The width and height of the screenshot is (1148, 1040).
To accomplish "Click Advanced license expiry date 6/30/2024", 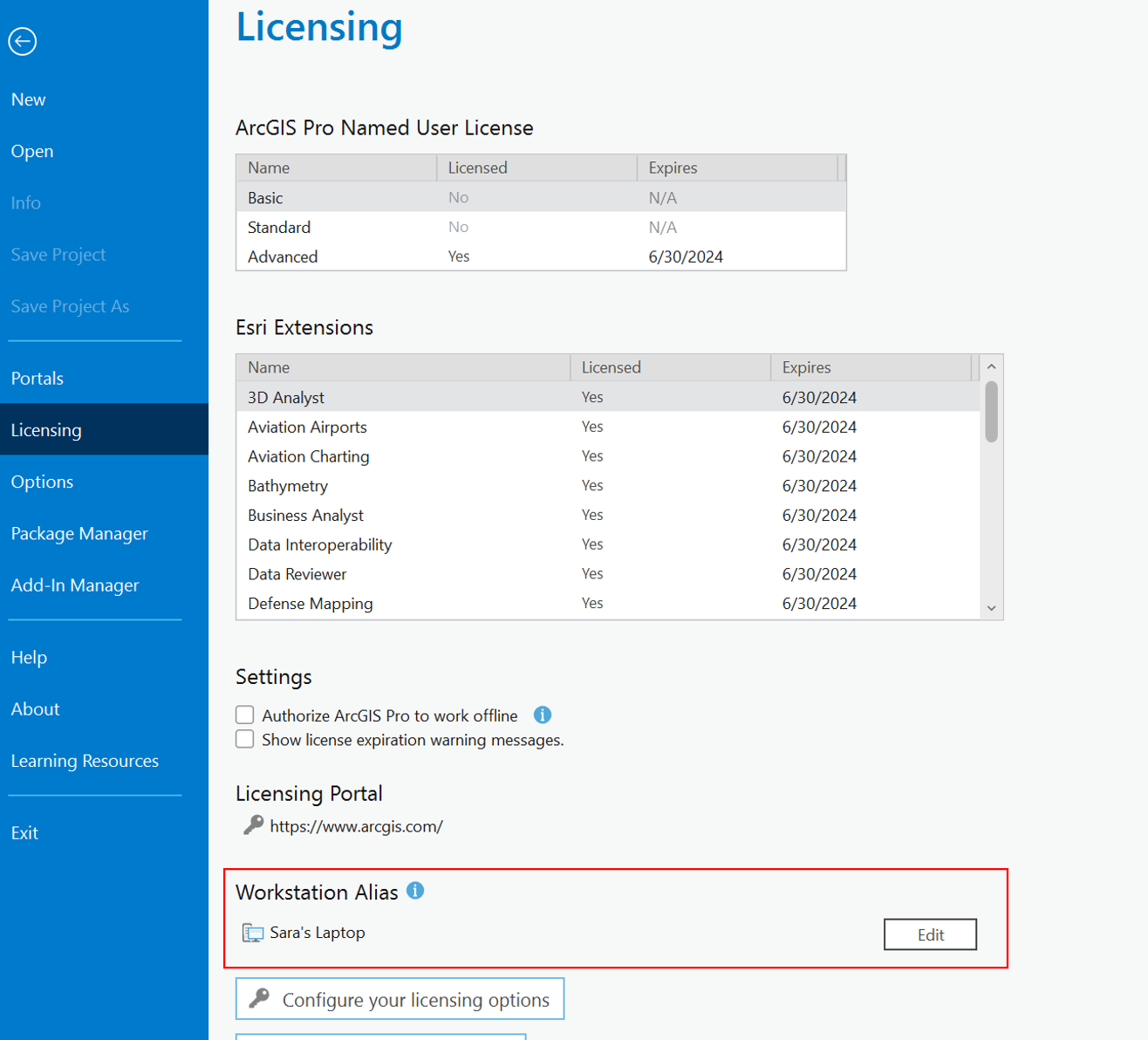I will coord(686,257).
